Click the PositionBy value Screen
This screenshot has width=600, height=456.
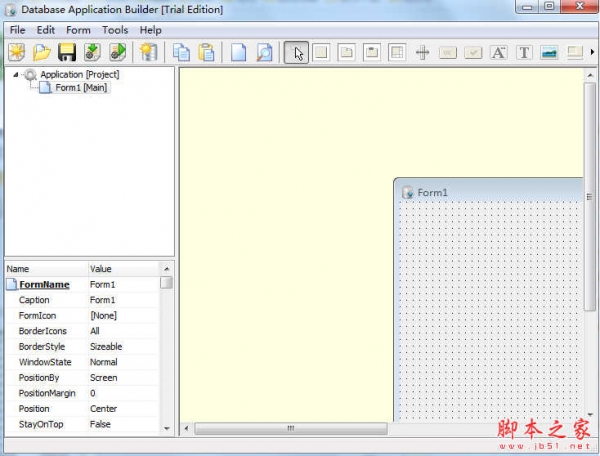click(x=104, y=378)
